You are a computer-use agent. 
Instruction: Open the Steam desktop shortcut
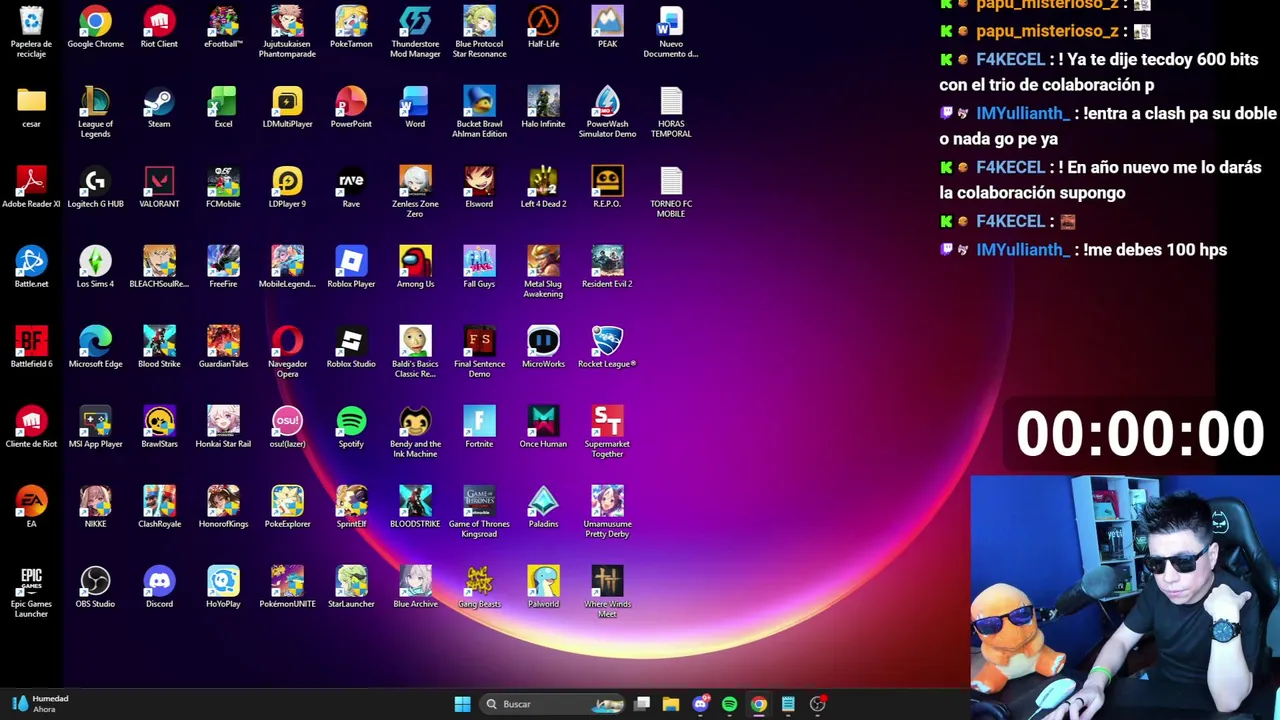159,108
